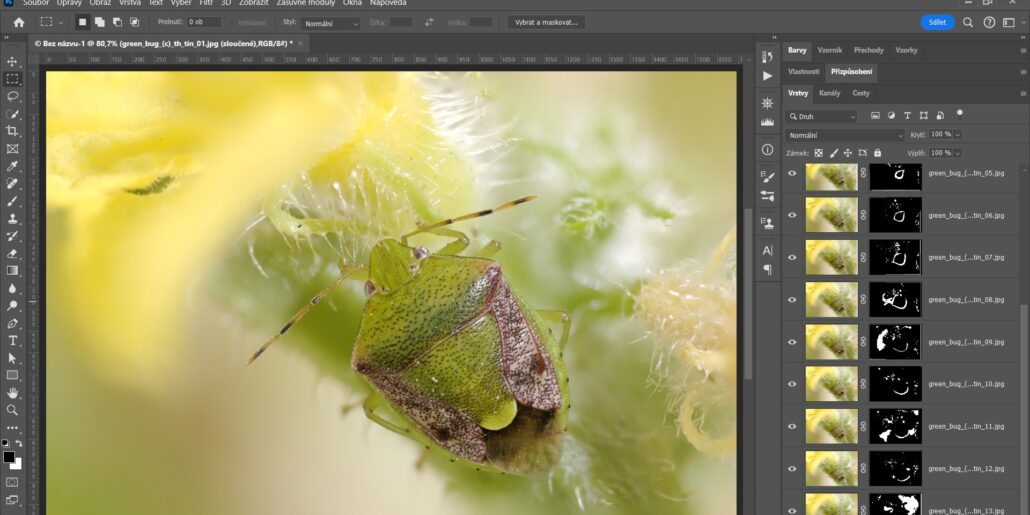
Task: Click the Vybrat a maskovat button
Action: tap(547, 22)
